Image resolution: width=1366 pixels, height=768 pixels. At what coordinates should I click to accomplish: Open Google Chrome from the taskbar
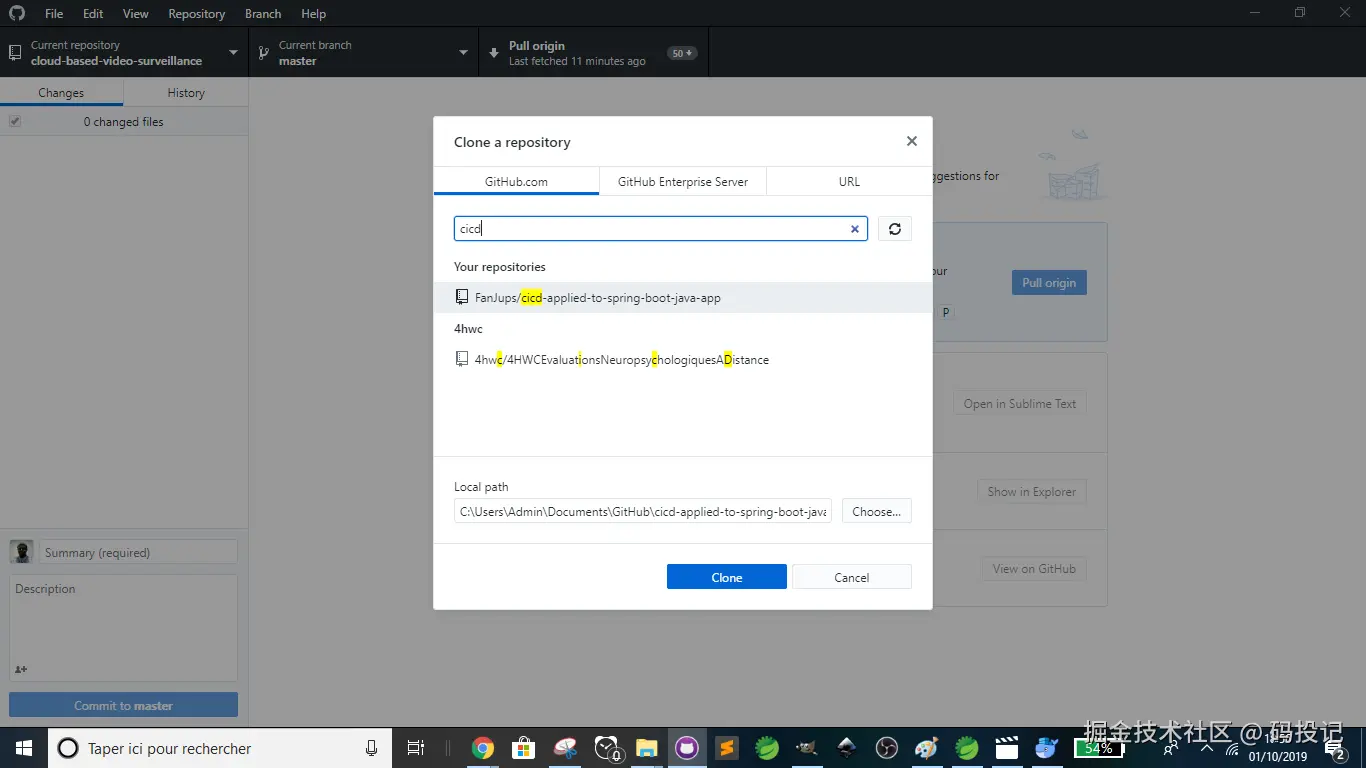click(483, 748)
